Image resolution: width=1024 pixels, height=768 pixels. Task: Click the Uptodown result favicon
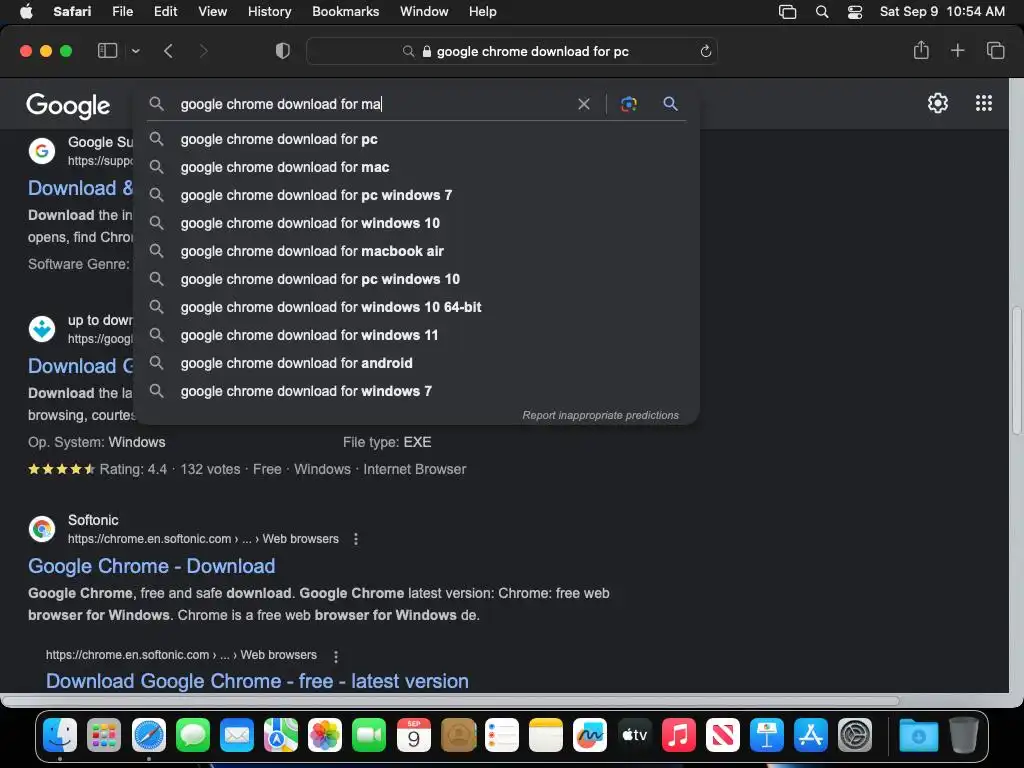pyautogui.click(x=42, y=328)
